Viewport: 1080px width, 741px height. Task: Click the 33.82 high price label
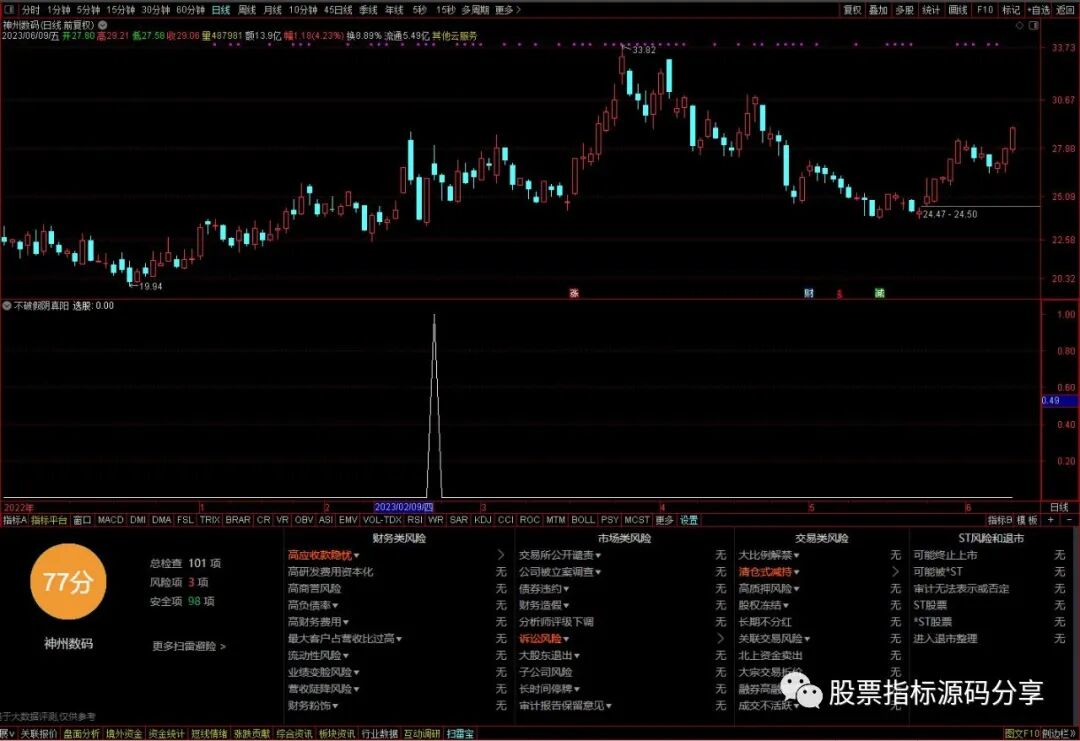643,50
